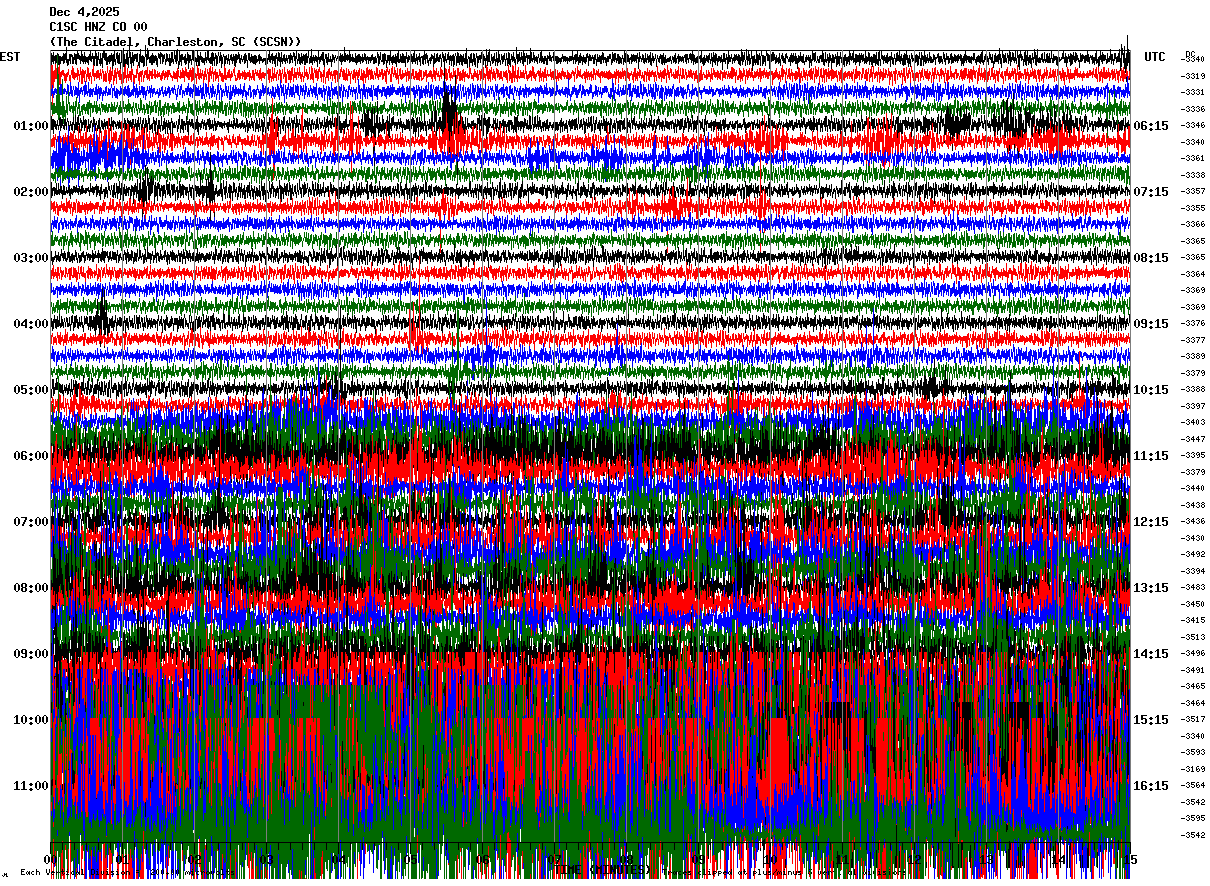The height and width of the screenshot is (886, 1210).
Task: Select the station code "C1SC HNZ CO 00"
Action: [98, 27]
